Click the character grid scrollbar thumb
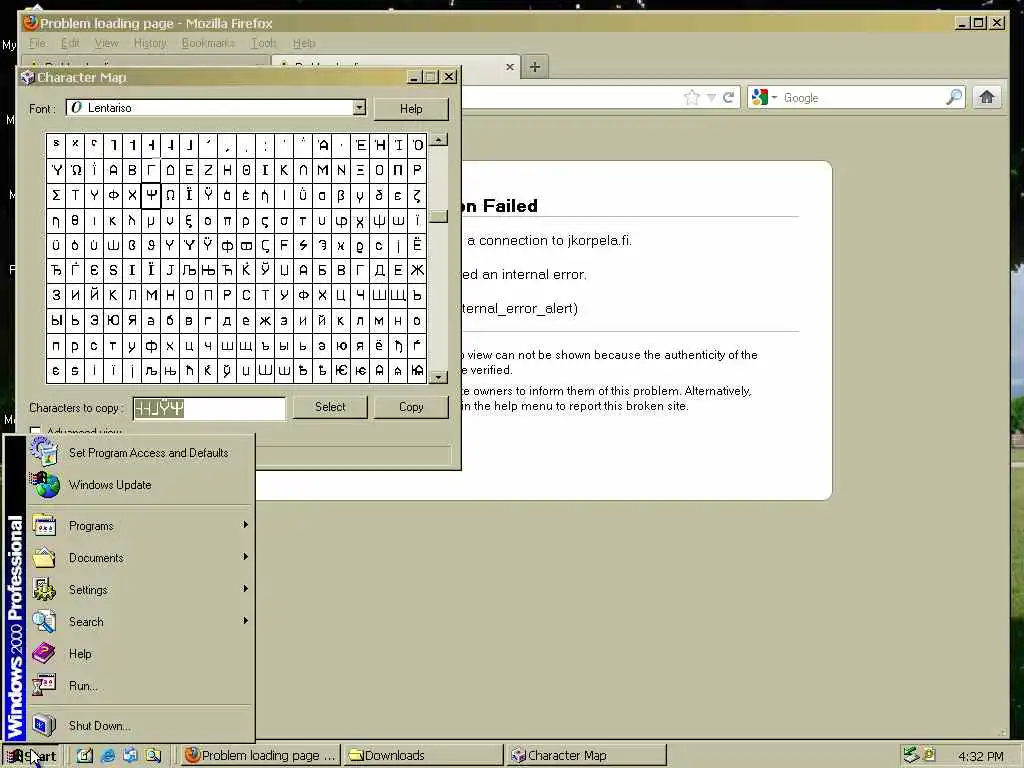 pyautogui.click(x=439, y=216)
